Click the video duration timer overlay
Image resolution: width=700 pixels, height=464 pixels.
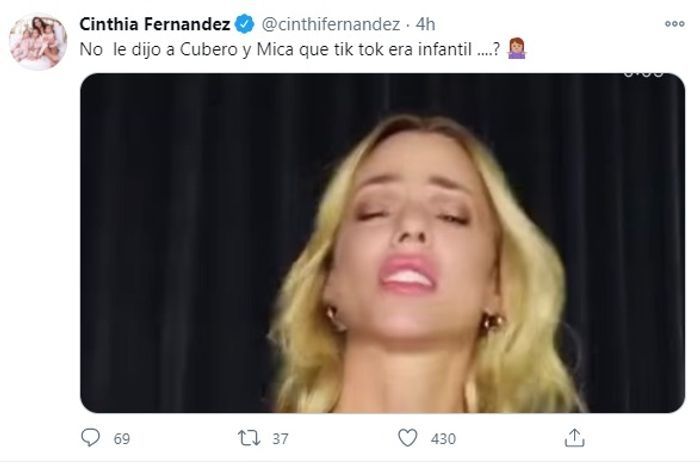point(641,74)
